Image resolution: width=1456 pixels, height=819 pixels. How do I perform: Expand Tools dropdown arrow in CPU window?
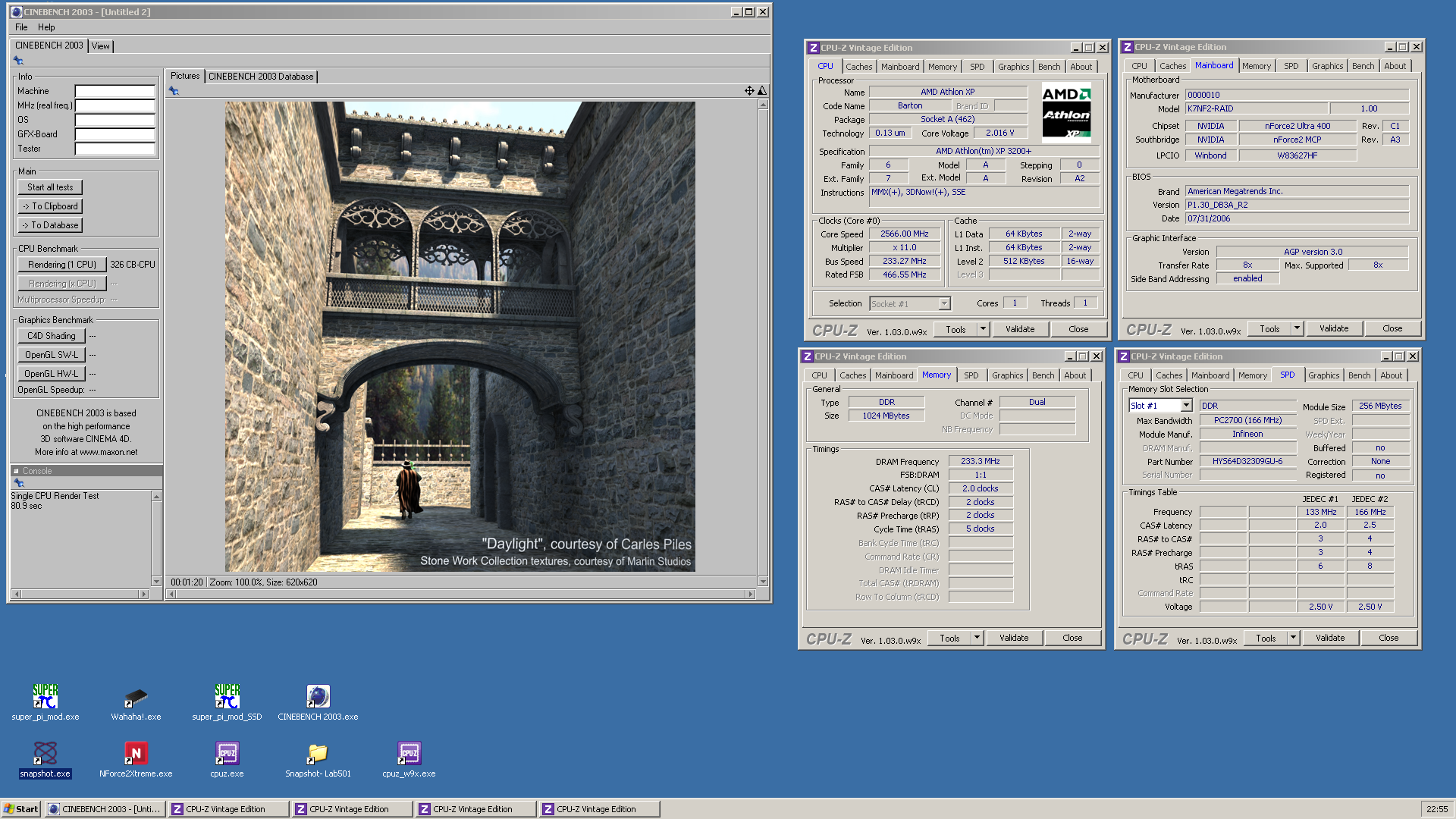coord(983,329)
